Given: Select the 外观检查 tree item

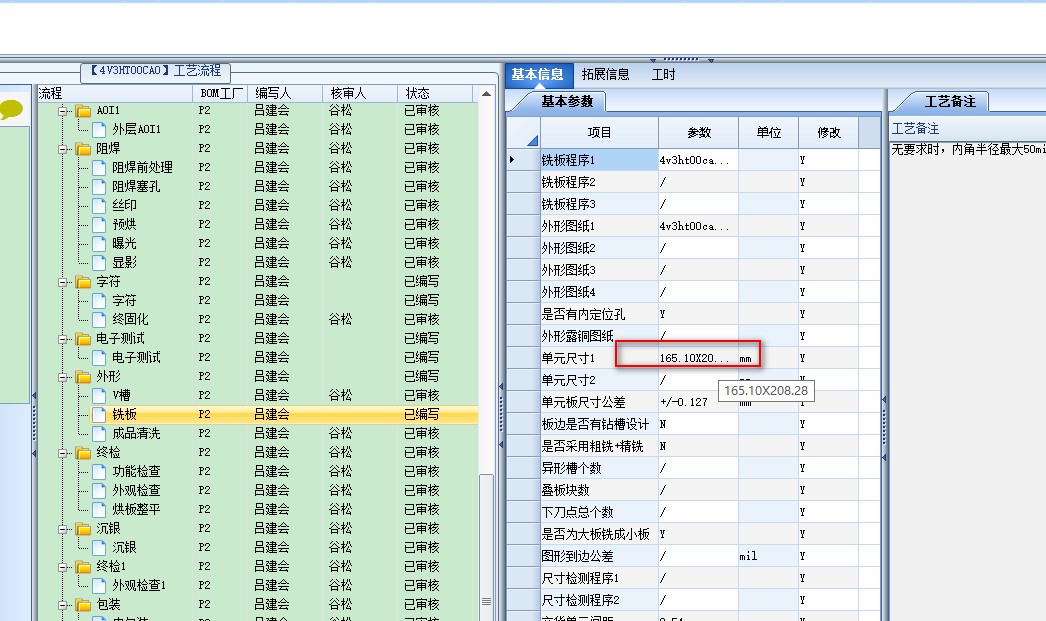Looking at the screenshot, I should (x=136, y=490).
